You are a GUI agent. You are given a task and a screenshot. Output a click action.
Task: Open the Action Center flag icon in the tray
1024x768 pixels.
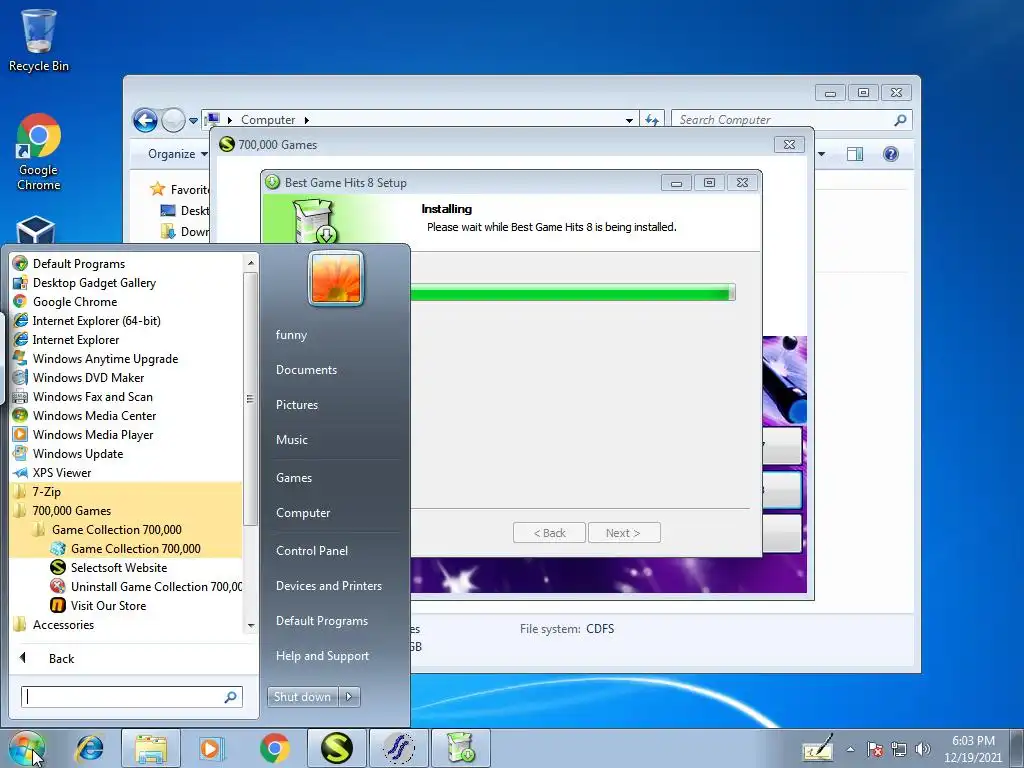(875, 750)
